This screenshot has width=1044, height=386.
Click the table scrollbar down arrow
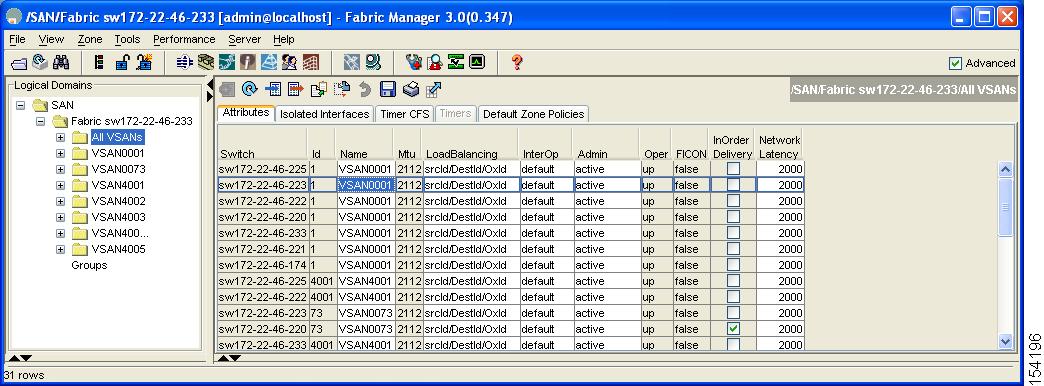tap(1005, 342)
